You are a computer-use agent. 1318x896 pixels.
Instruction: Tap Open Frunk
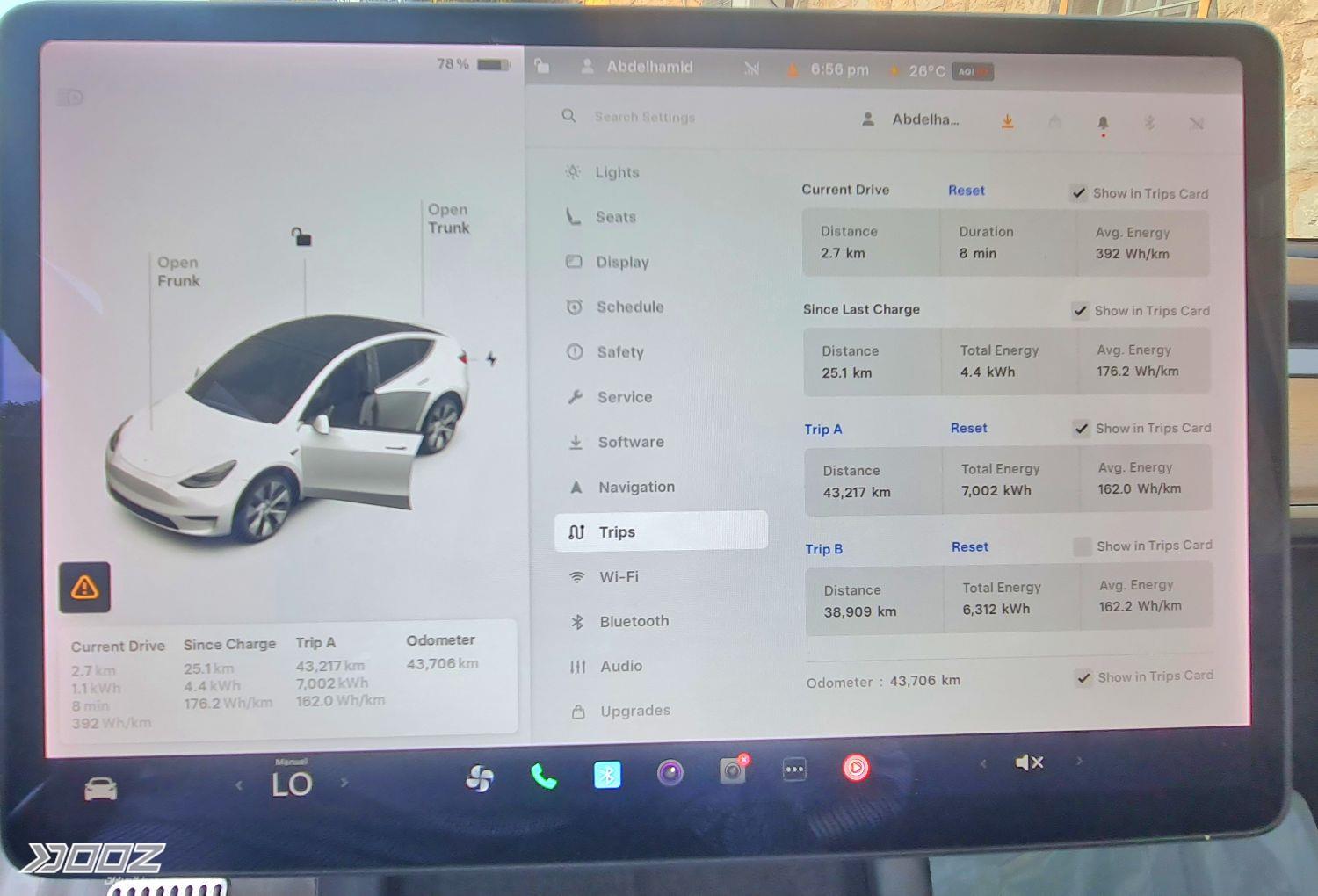click(x=178, y=271)
